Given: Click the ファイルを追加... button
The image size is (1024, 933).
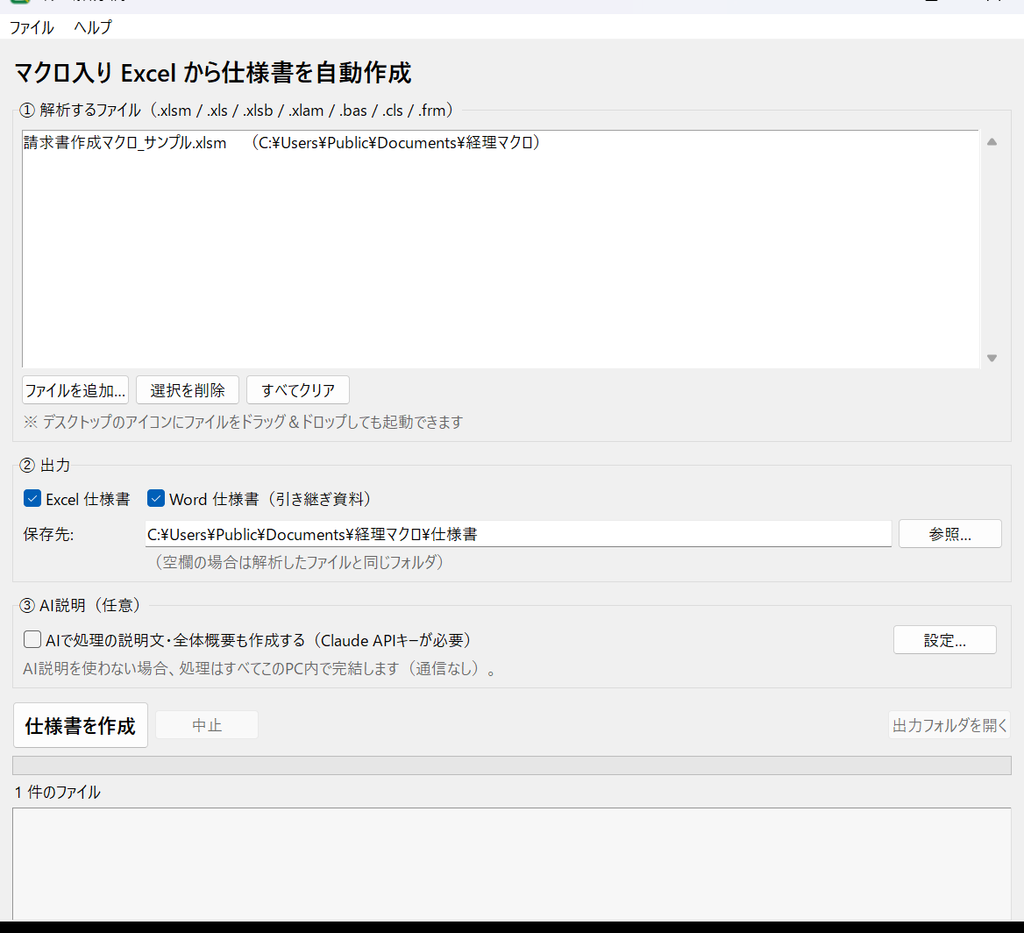Looking at the screenshot, I should [x=75, y=390].
